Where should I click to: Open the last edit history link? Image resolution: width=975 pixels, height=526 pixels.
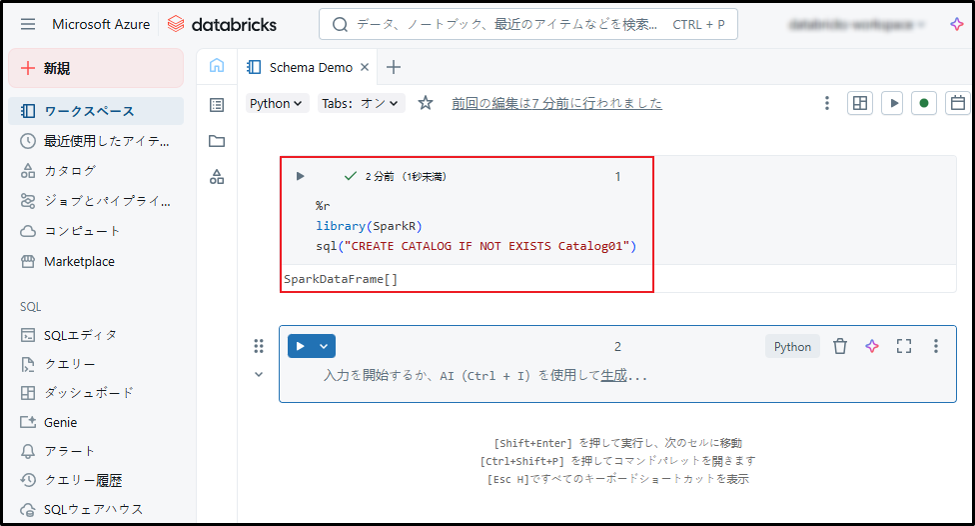coord(556,103)
